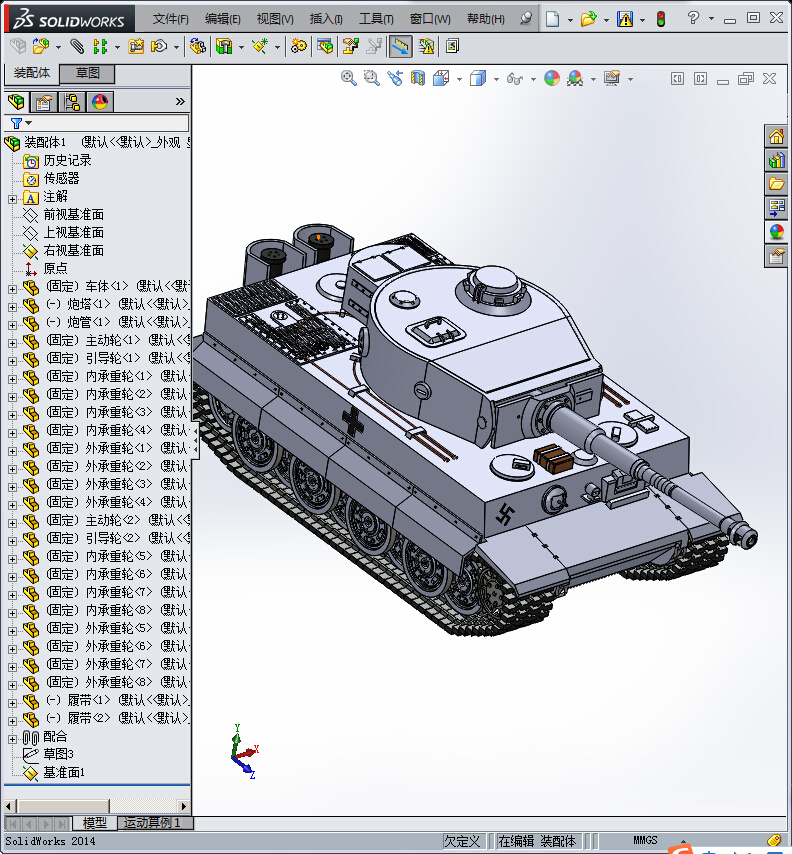The image size is (792, 854).
Task: Click the Reference Geometry icon
Action: click(260, 46)
